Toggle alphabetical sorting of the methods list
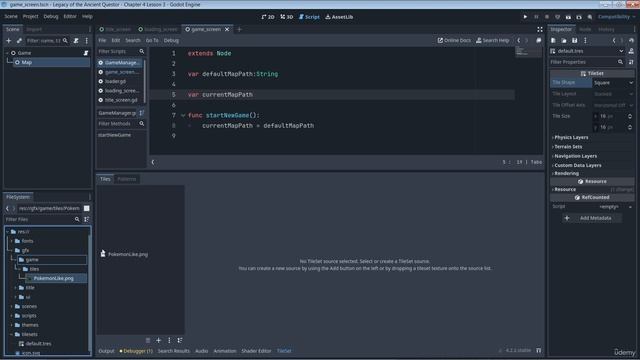Screen dimensions: 640x360 (141, 113)
